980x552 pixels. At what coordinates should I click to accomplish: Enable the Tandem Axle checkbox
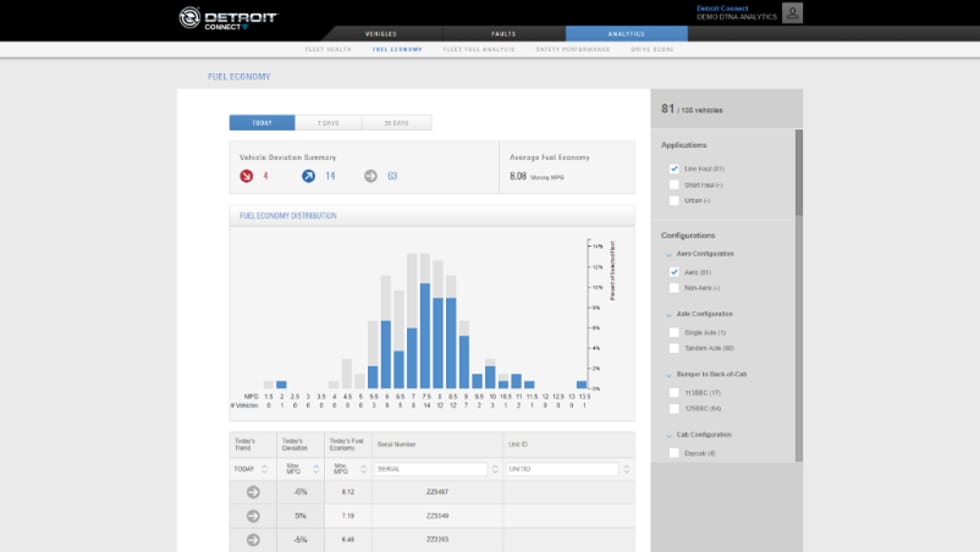[674, 348]
